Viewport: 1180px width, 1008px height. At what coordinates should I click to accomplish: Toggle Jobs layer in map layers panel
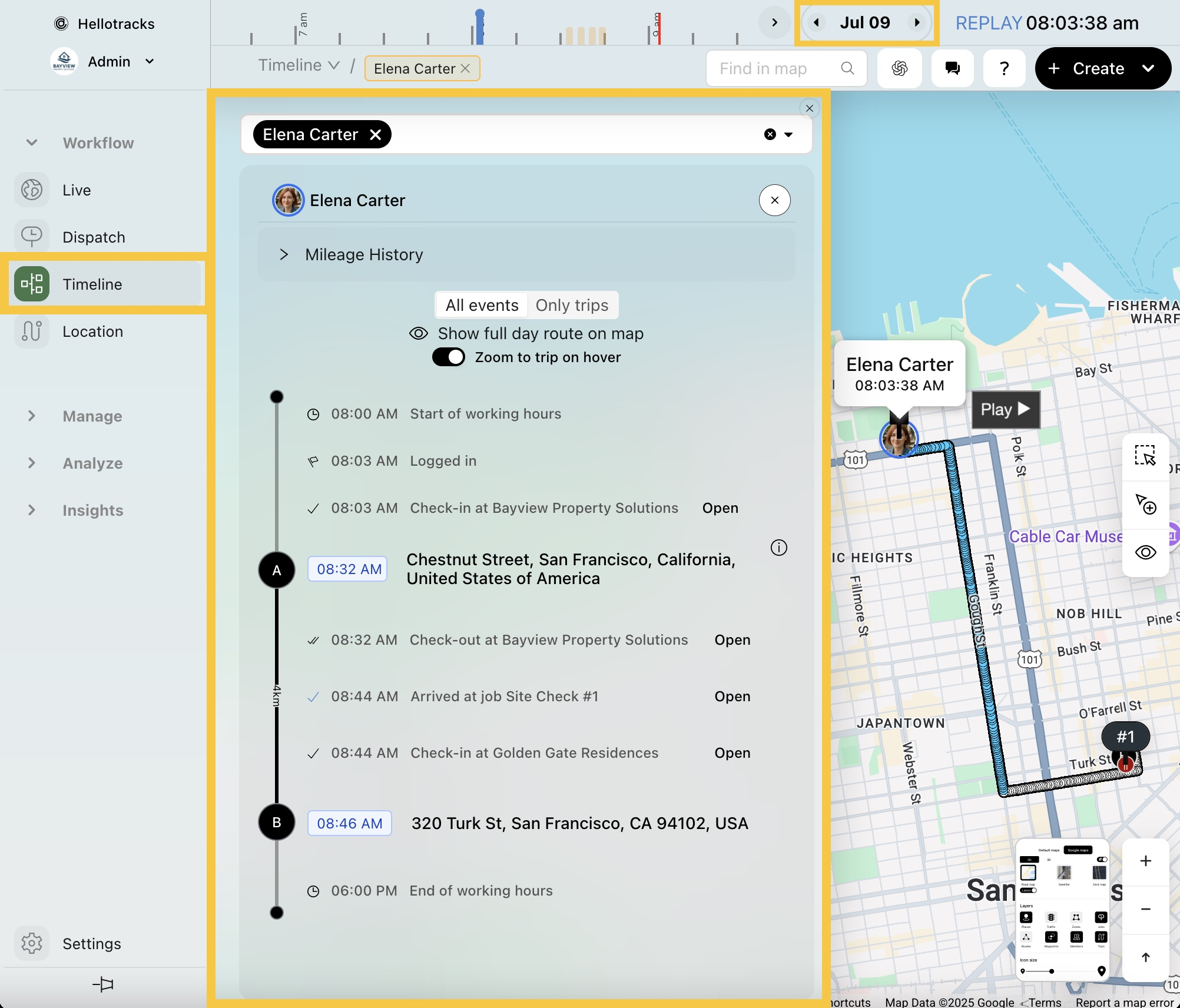(1101, 917)
